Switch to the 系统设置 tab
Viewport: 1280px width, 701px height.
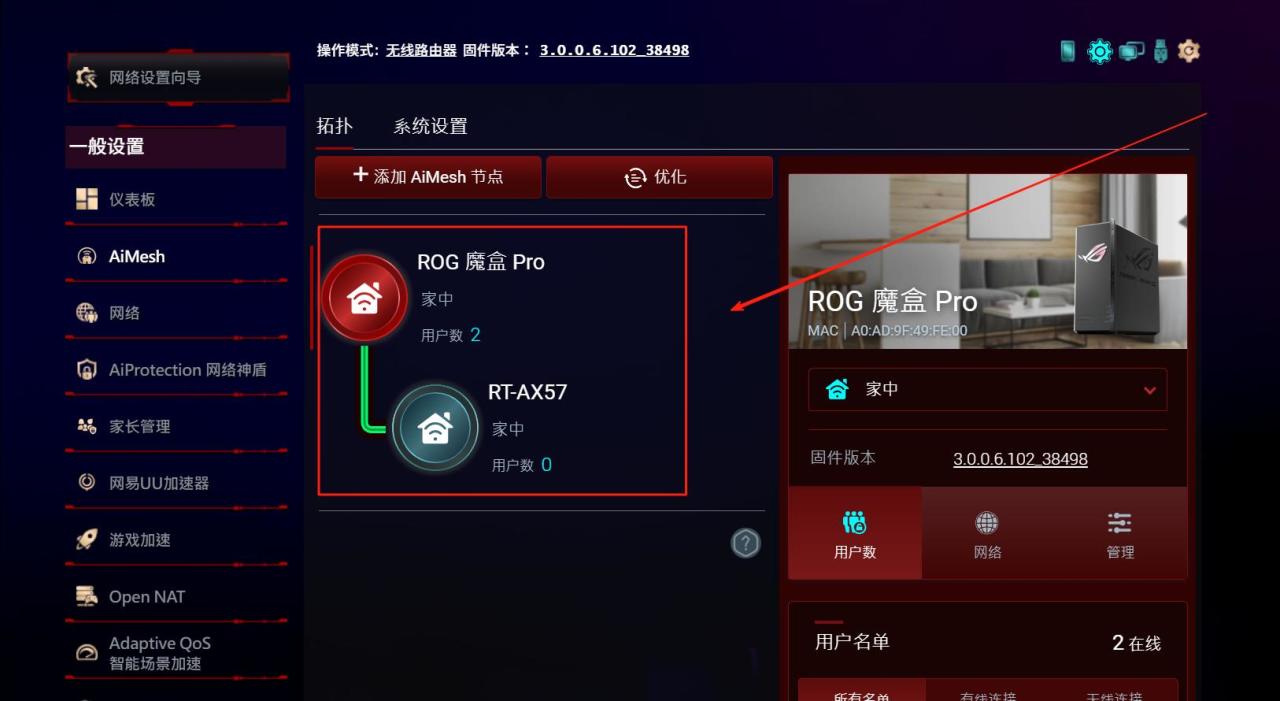click(430, 126)
